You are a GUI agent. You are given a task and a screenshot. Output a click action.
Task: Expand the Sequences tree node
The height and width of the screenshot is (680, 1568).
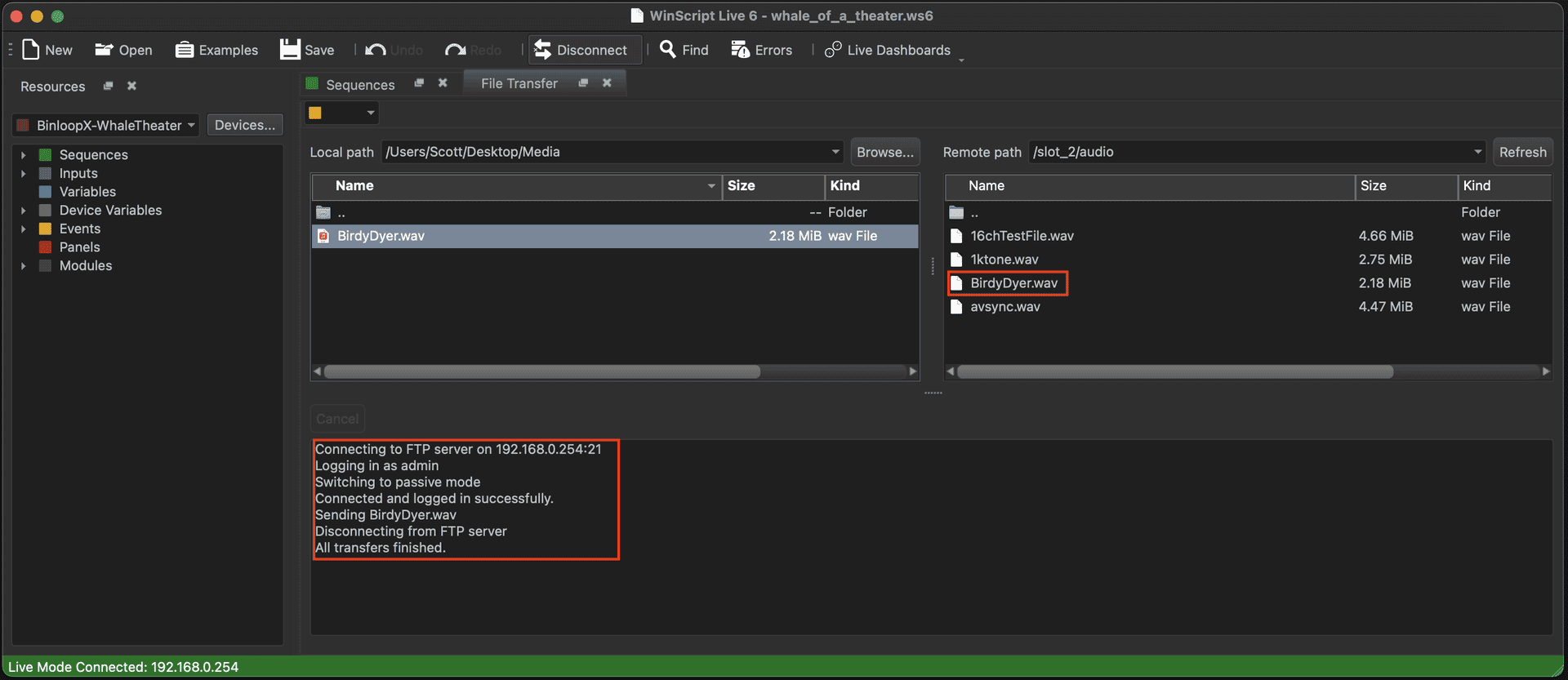point(24,155)
